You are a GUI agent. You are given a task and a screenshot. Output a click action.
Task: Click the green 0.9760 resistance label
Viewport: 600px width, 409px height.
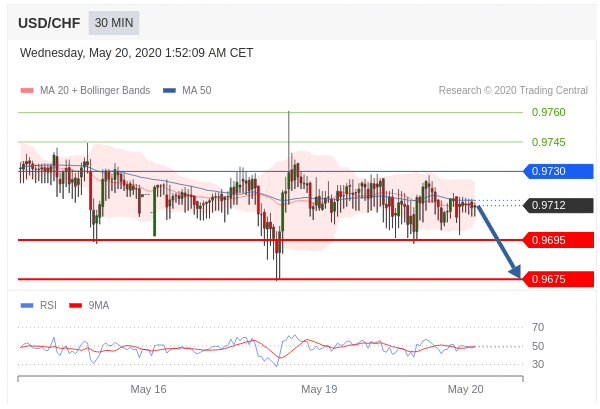pyautogui.click(x=548, y=112)
